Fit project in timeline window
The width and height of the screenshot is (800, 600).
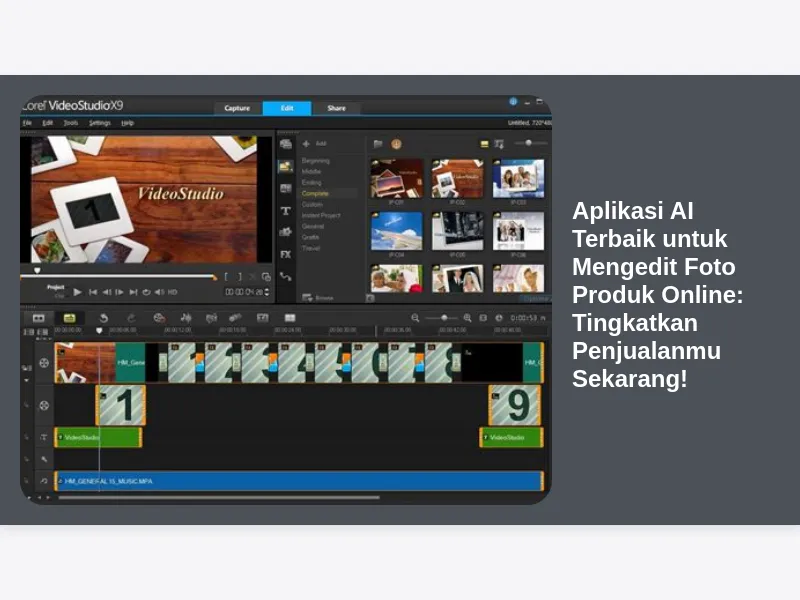483,318
